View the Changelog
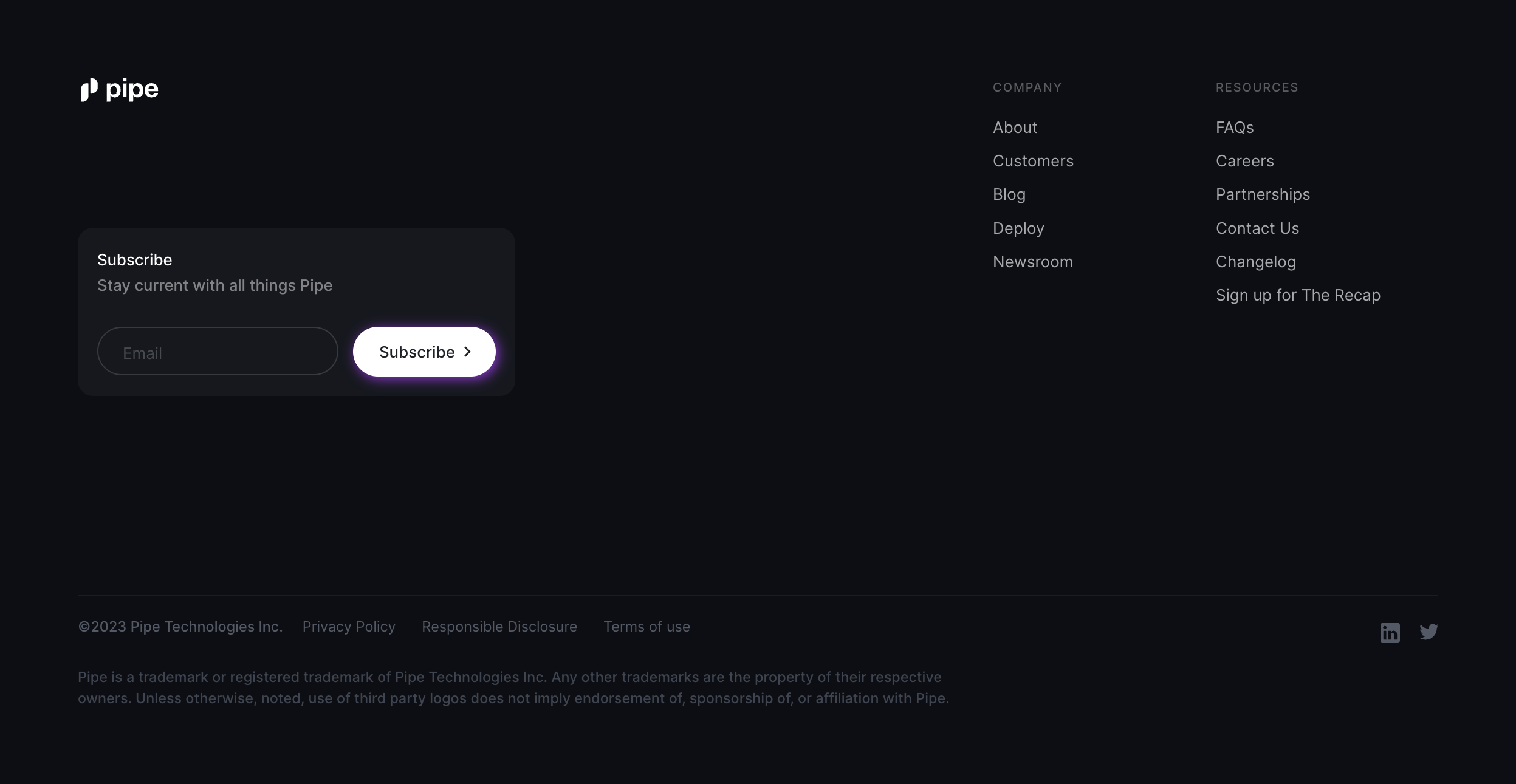This screenshot has height=784, width=1516. click(1255, 261)
